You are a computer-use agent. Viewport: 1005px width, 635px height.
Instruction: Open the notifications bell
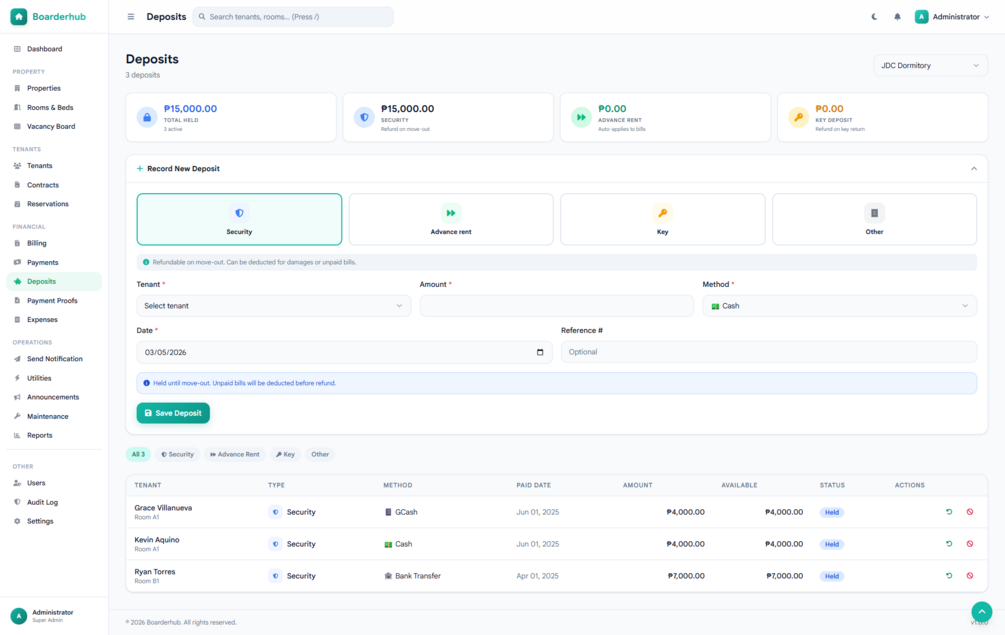897,17
